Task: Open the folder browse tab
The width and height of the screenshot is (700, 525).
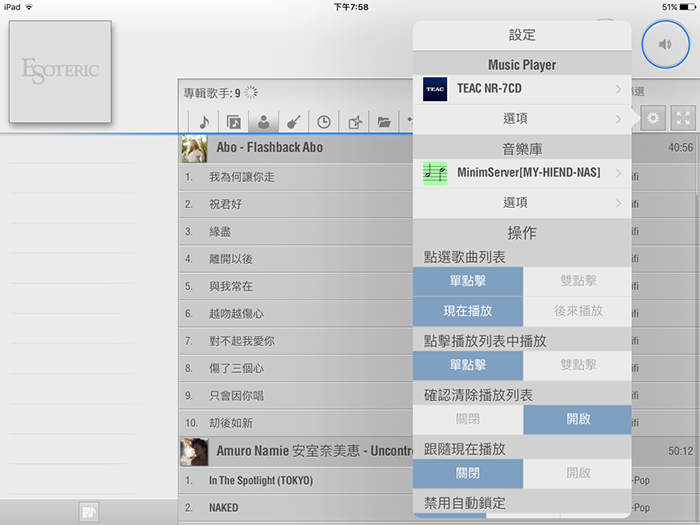Action: (x=384, y=121)
